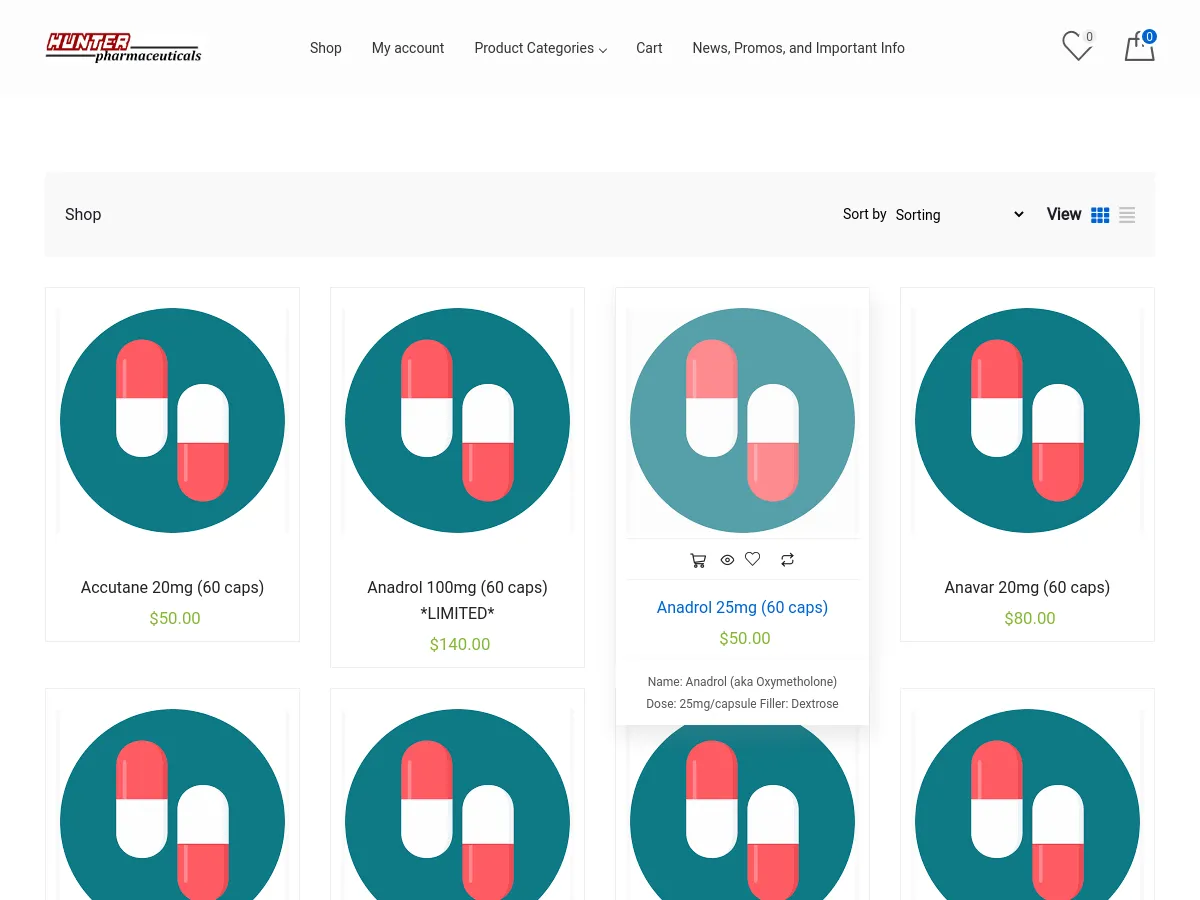The image size is (1200, 900).
Task: Click the Hunter Pharmaceuticals logo
Action: click(x=123, y=48)
